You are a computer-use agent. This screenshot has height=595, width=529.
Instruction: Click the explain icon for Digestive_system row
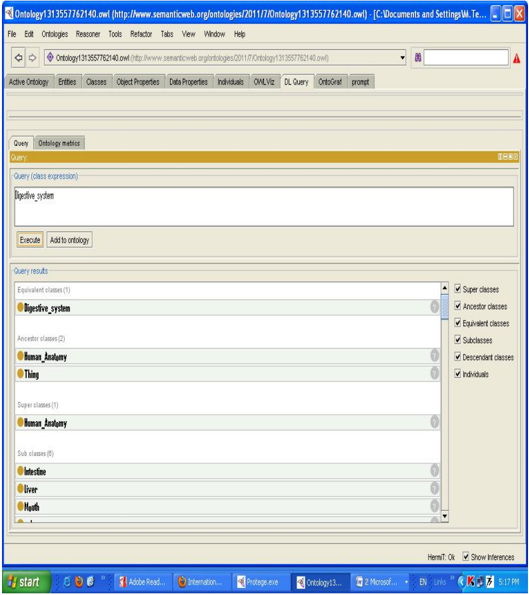(435, 307)
